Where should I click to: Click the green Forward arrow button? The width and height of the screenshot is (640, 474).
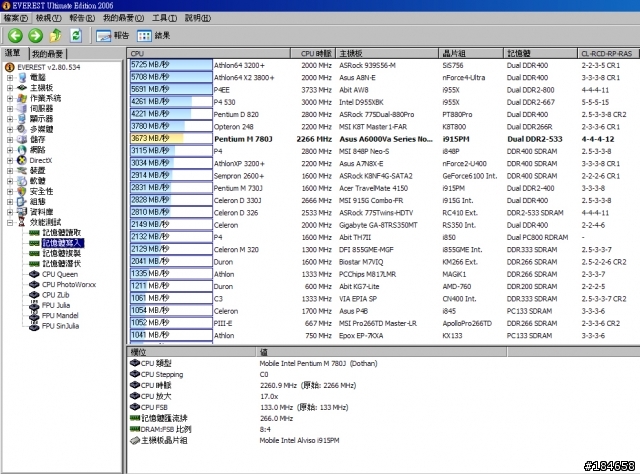(36, 36)
